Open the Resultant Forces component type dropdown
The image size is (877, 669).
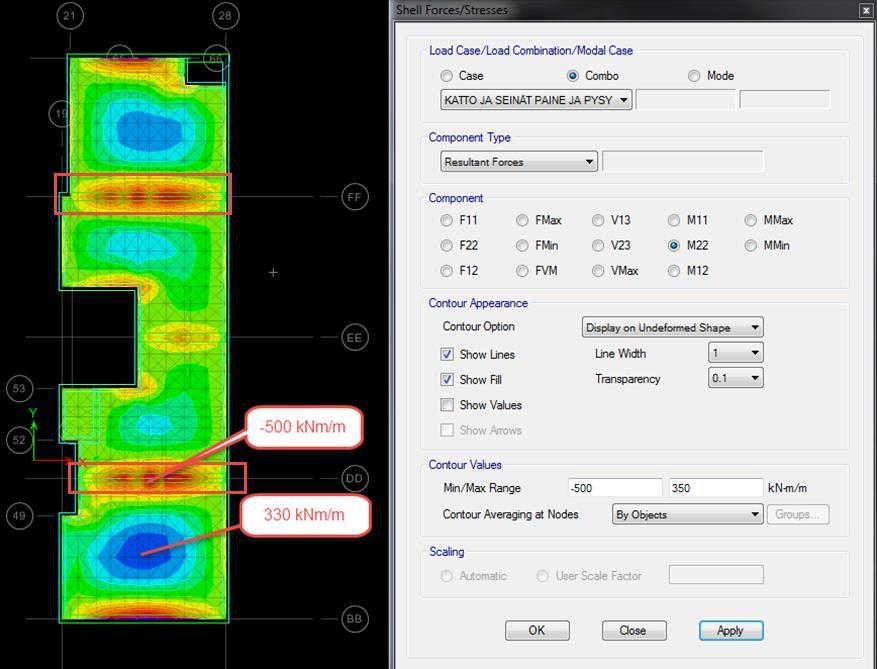[x=518, y=162]
